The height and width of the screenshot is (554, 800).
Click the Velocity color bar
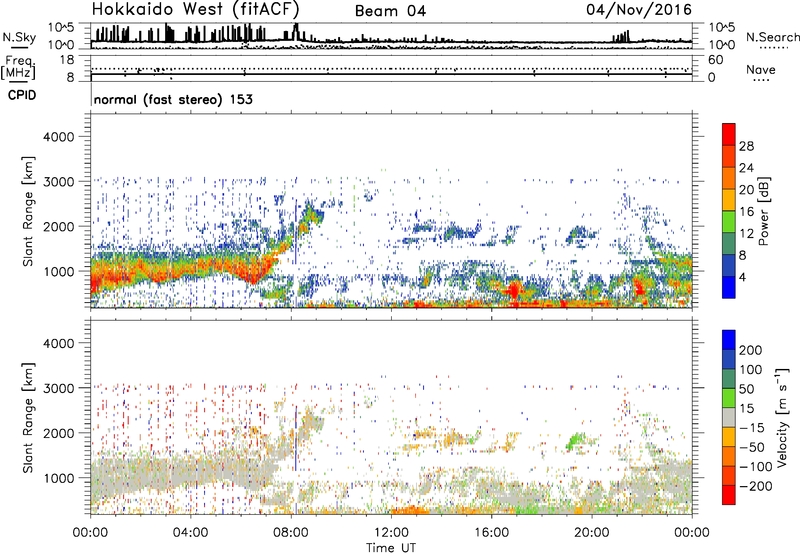point(729,417)
